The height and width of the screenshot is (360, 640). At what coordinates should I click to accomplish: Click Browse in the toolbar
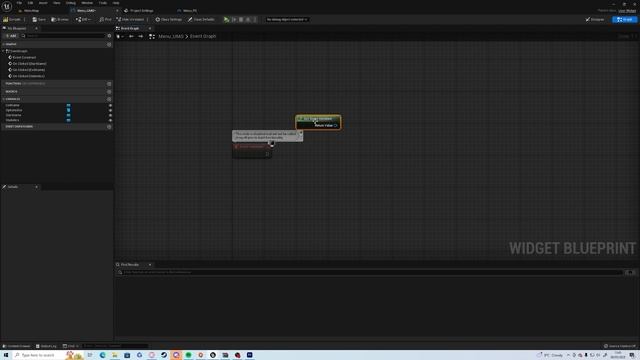click(60, 19)
